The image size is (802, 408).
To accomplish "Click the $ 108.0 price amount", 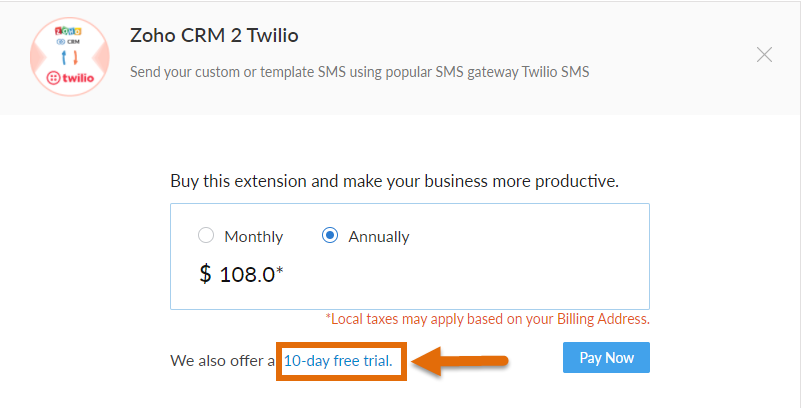I will [237, 275].
